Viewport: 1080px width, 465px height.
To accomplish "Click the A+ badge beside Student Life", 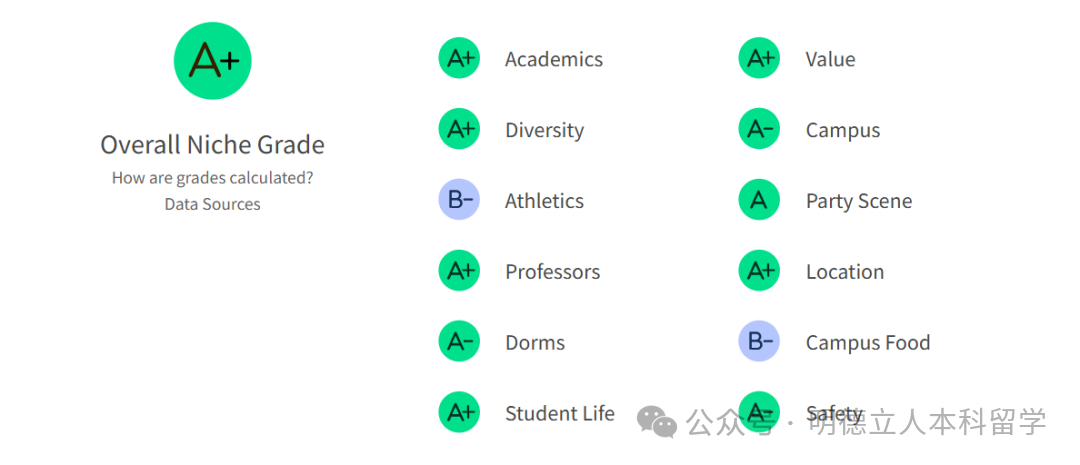I will coord(459,413).
